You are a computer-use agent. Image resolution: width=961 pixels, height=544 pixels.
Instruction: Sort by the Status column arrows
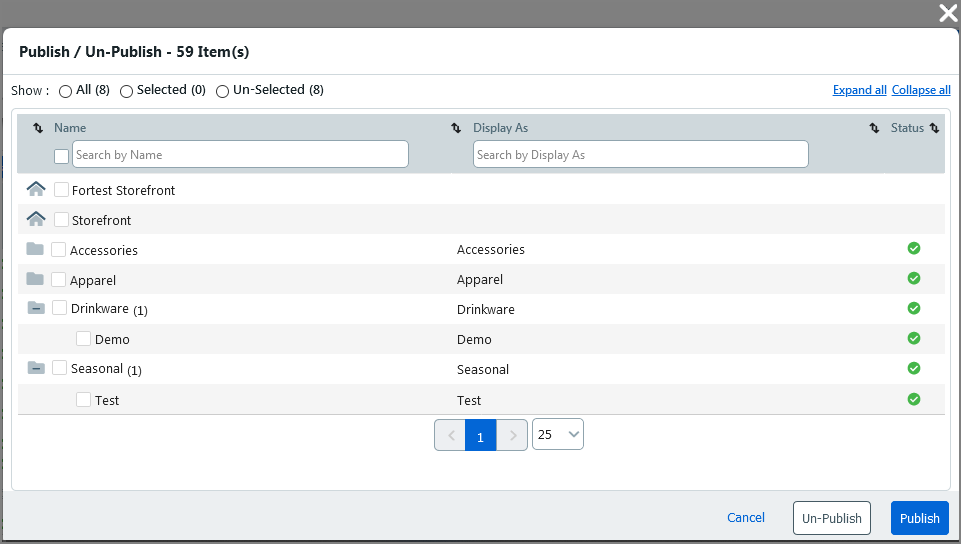point(934,128)
